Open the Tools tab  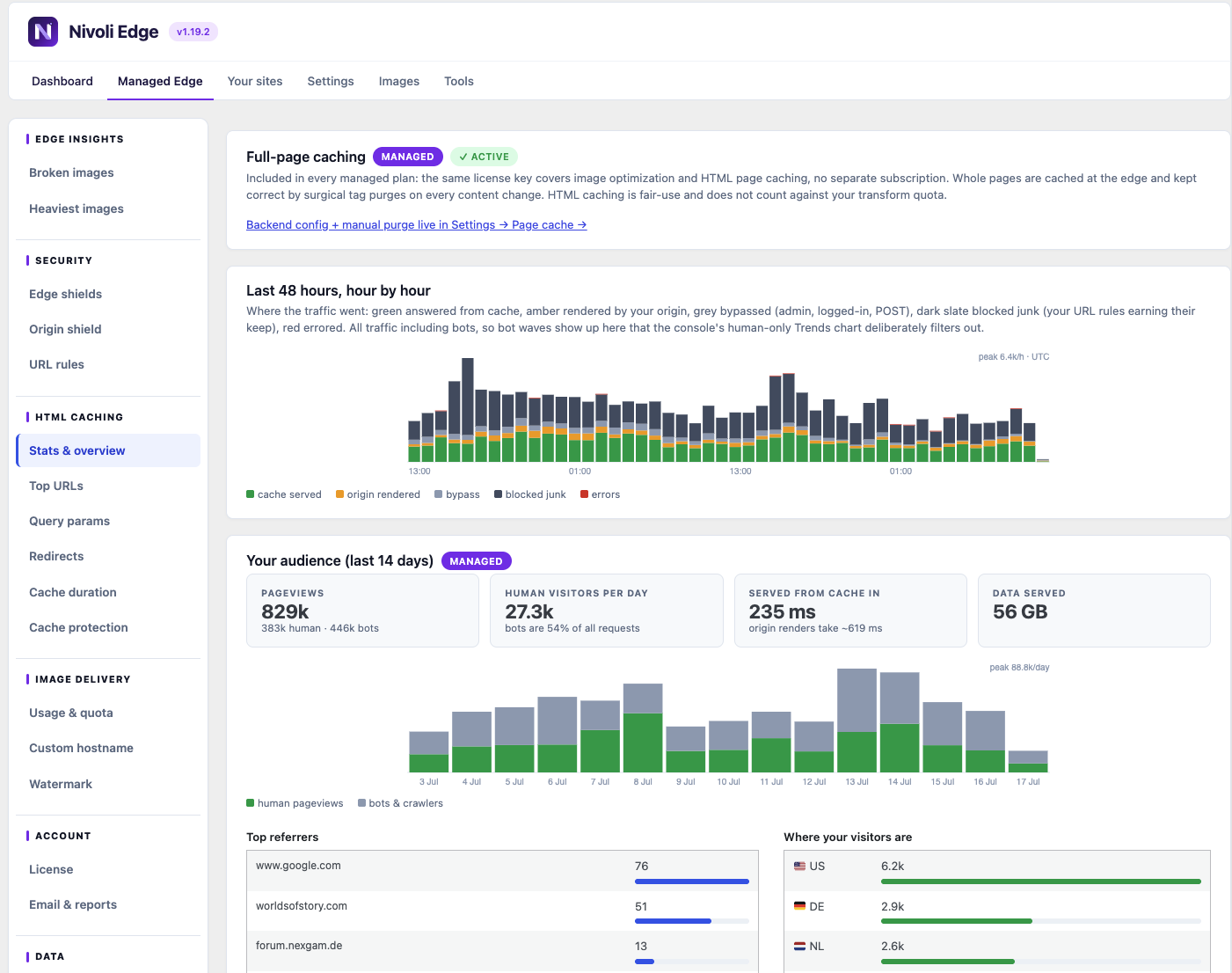[459, 81]
